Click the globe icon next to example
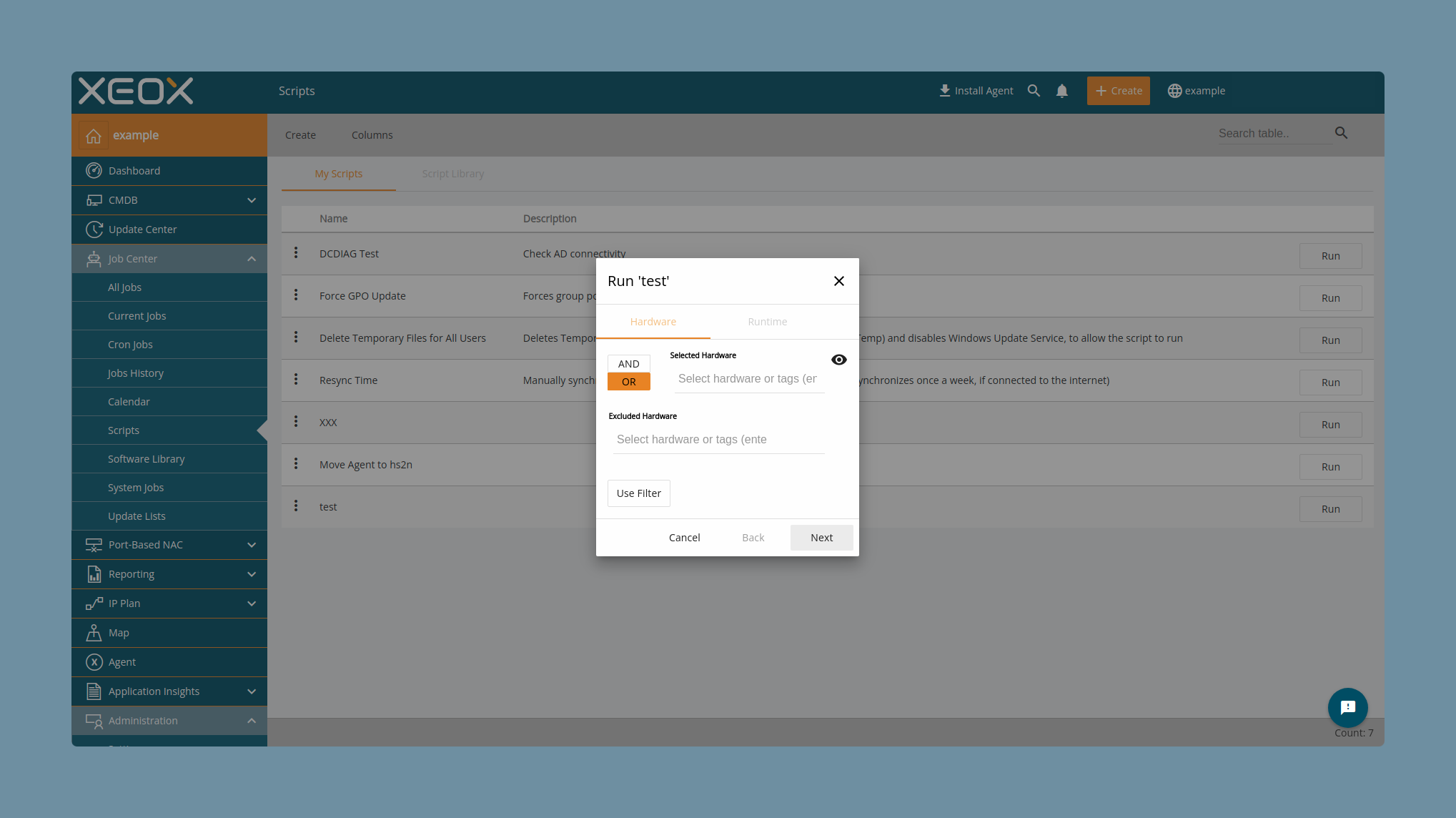1456x818 pixels. 1174,91
